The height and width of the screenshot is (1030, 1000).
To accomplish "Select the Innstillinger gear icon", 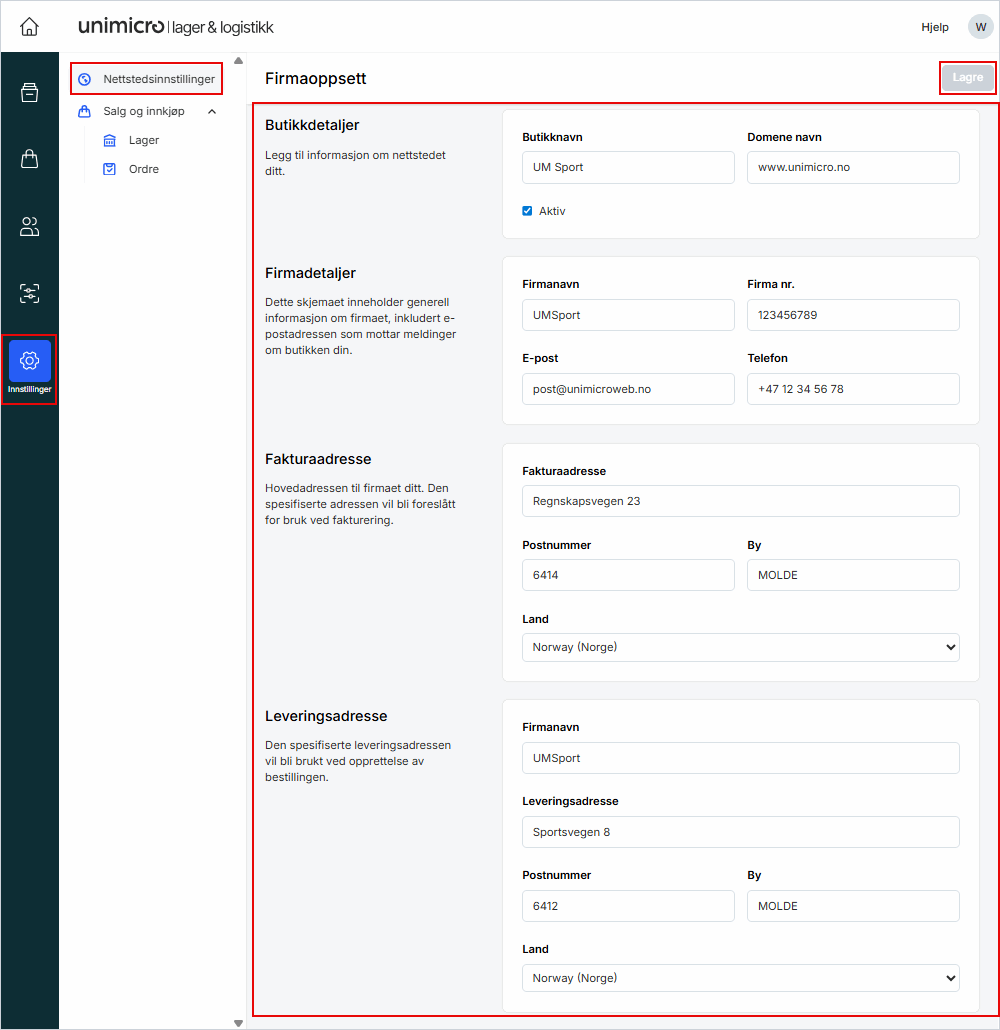I will (30, 362).
